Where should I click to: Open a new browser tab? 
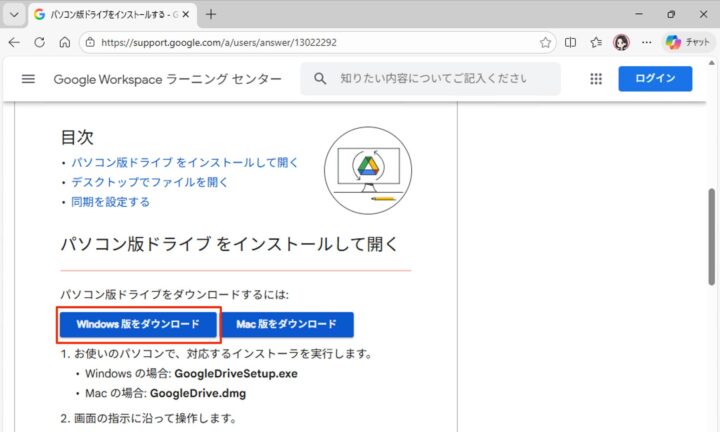coord(211,15)
